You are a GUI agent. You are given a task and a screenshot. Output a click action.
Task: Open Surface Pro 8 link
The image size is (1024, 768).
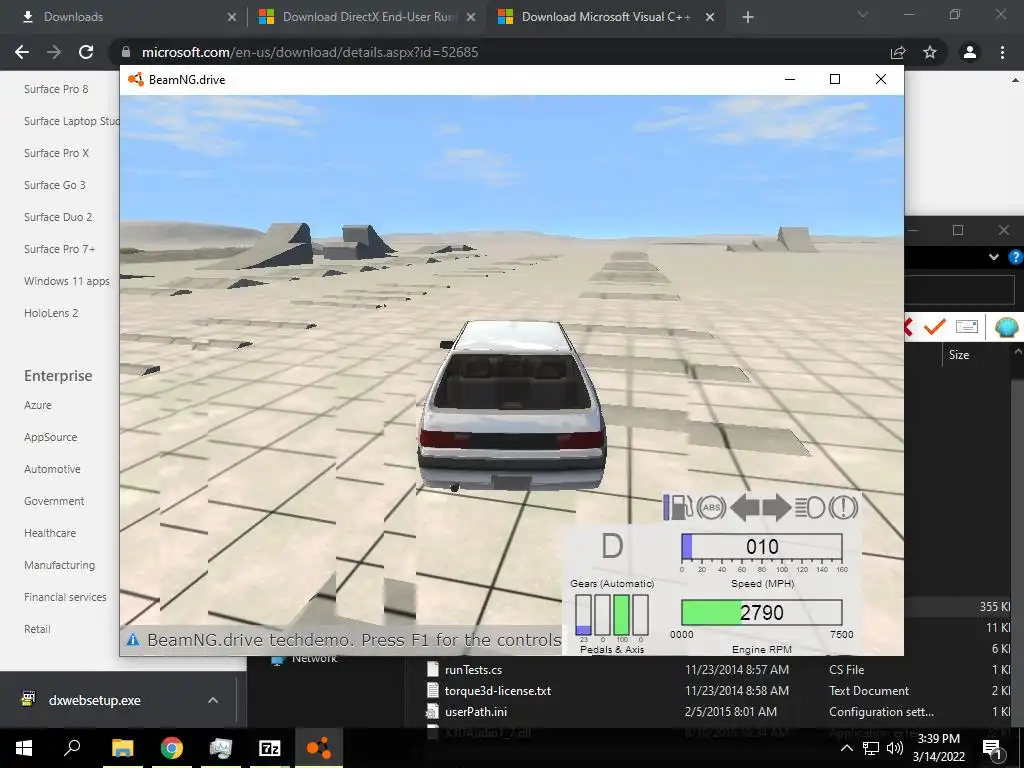pyautogui.click(x=56, y=89)
